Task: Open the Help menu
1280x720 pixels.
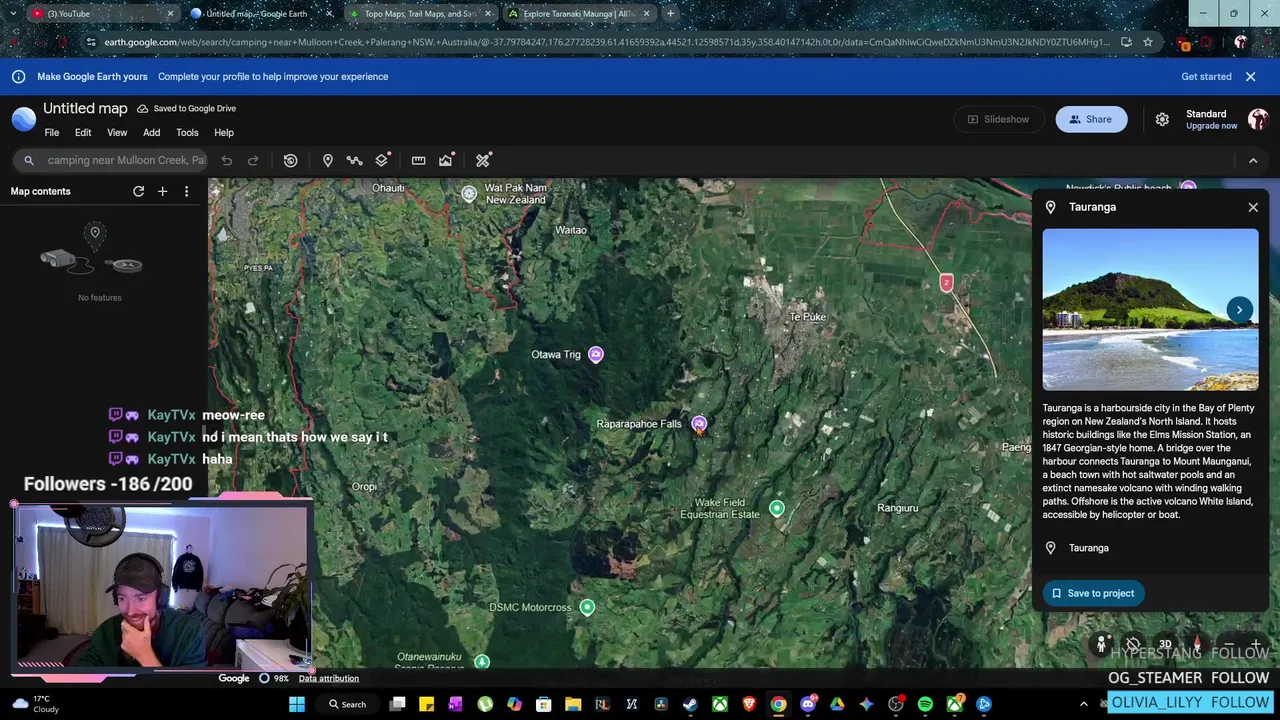Action: click(224, 133)
